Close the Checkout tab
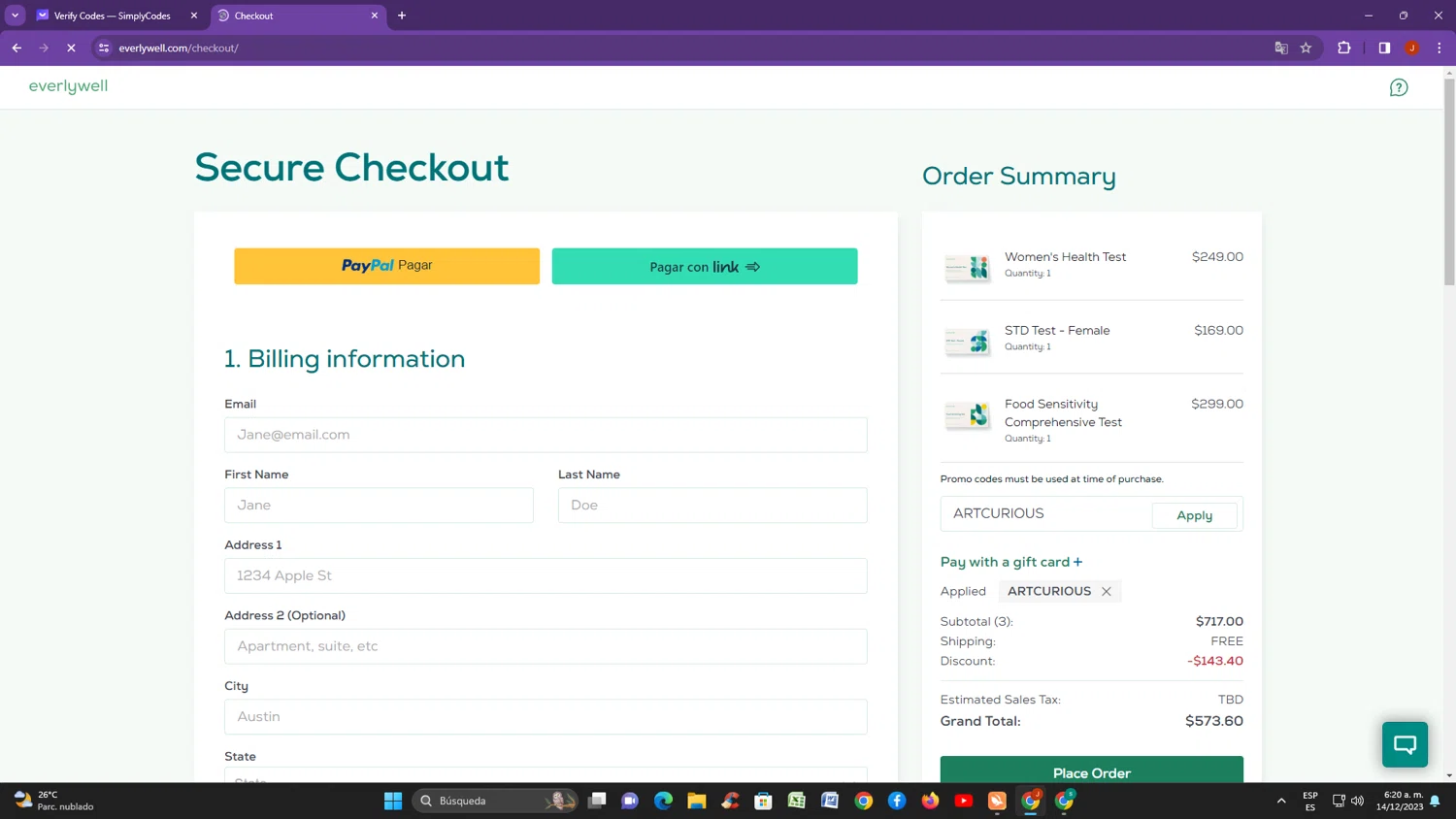This screenshot has width=1456, height=819. pos(375,16)
